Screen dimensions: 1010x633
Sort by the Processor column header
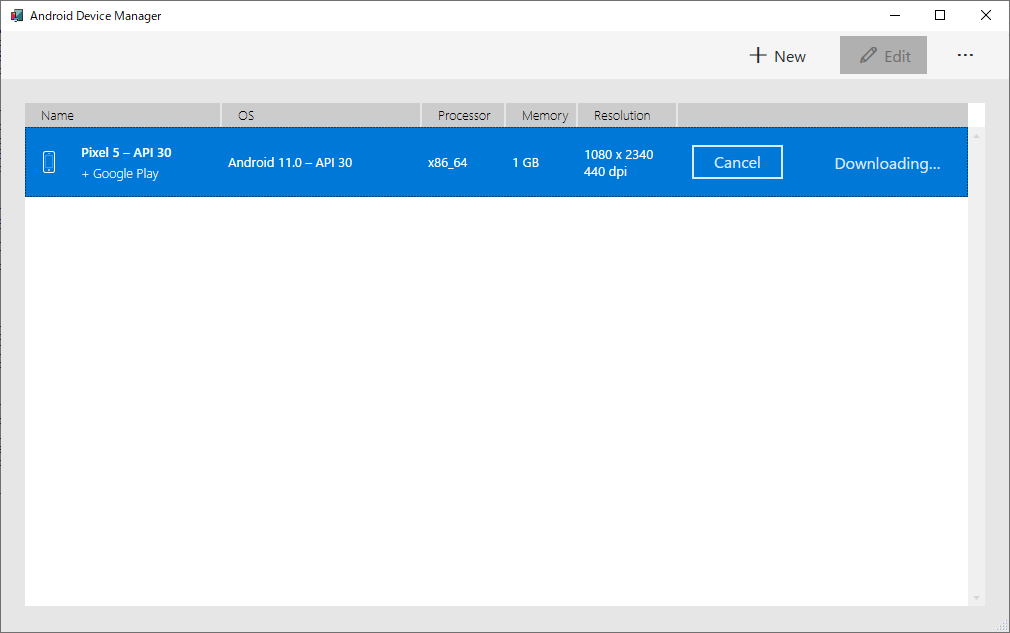tap(463, 115)
